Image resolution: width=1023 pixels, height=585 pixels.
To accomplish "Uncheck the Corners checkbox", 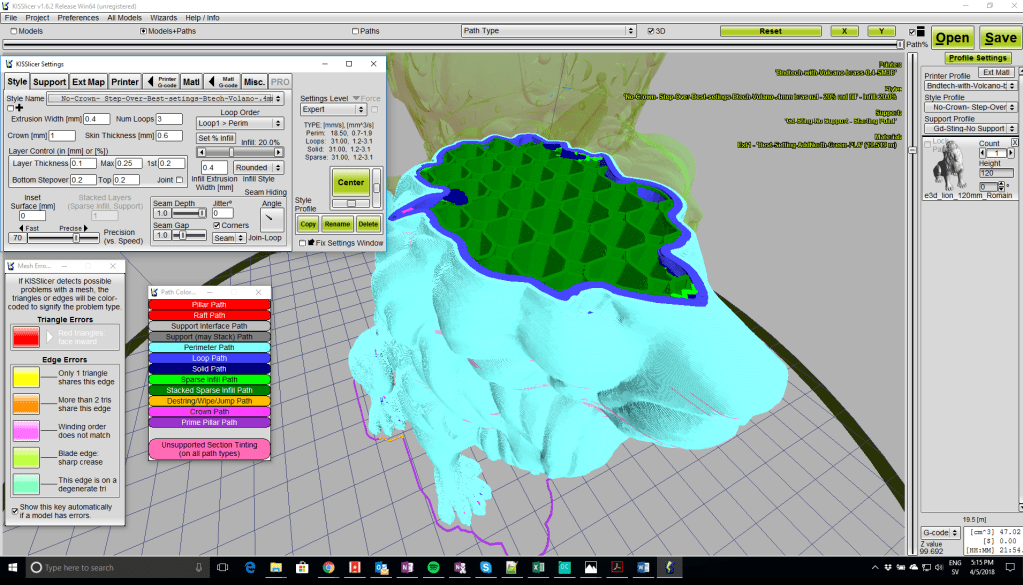I will (217, 226).
